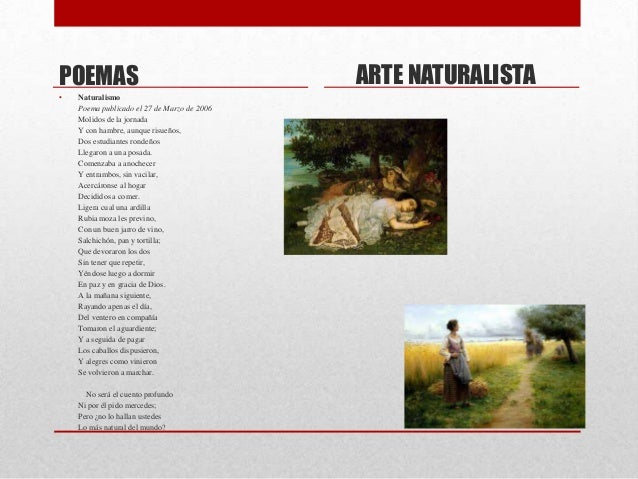Click the line 'A la mañana siguiente,'
The width and height of the screenshot is (638, 479).
(115, 295)
